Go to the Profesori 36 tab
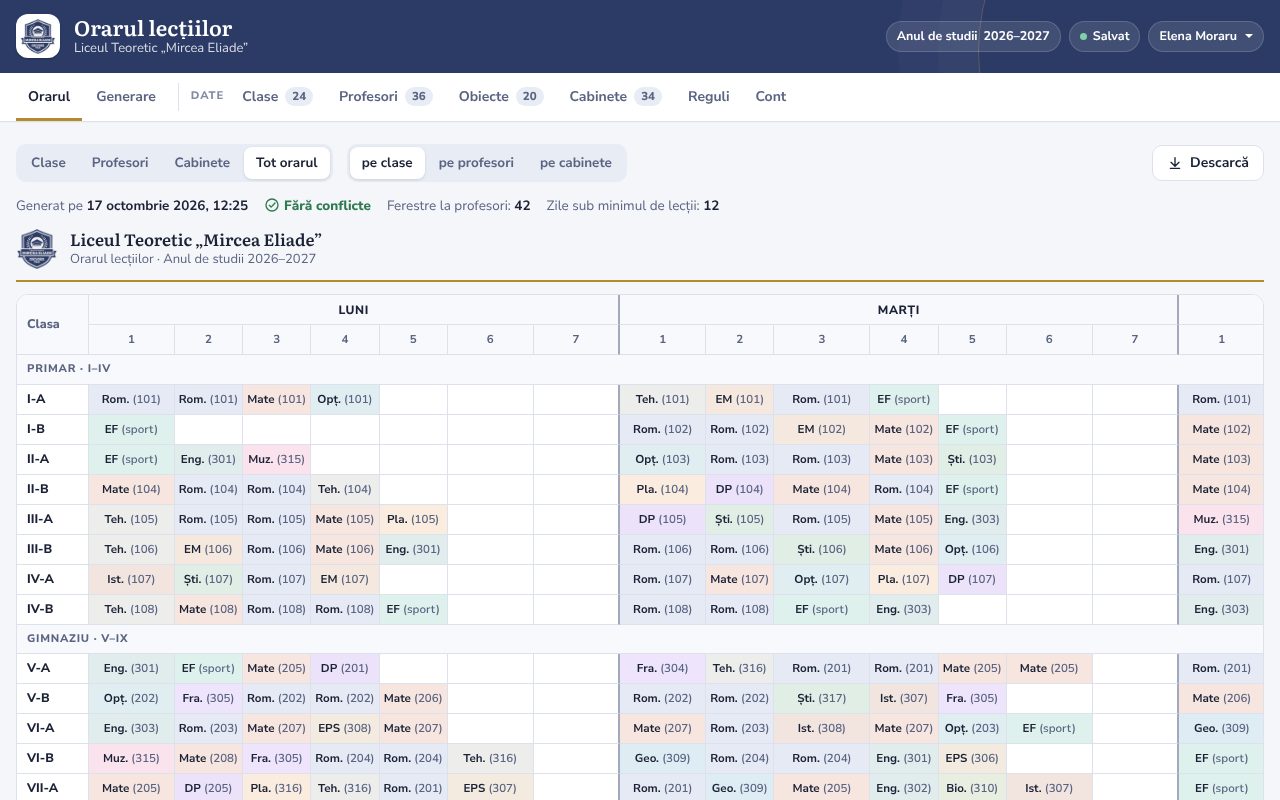The height and width of the screenshot is (800, 1280). pyautogui.click(x=385, y=96)
